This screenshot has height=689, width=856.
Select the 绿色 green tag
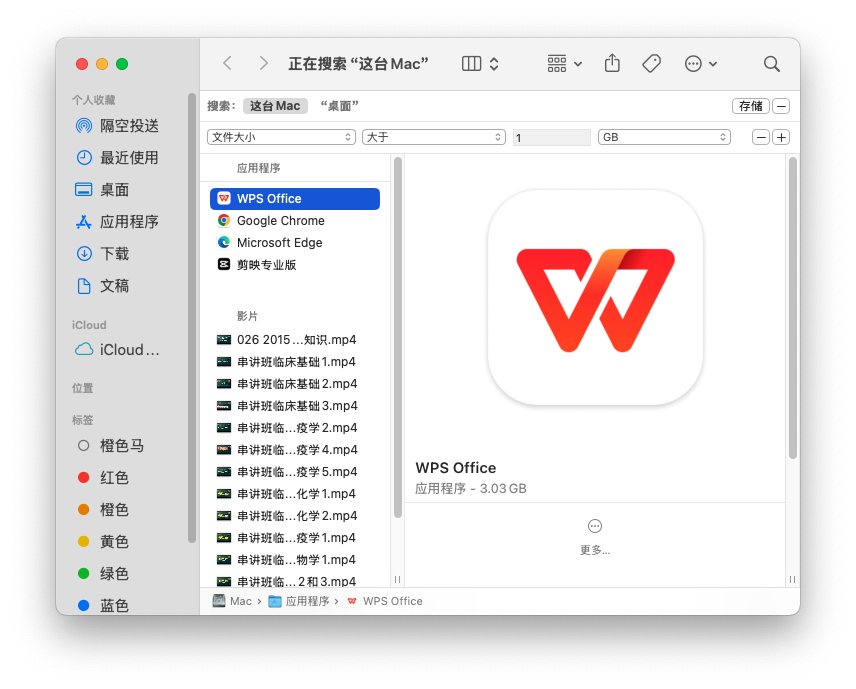[x=103, y=573]
